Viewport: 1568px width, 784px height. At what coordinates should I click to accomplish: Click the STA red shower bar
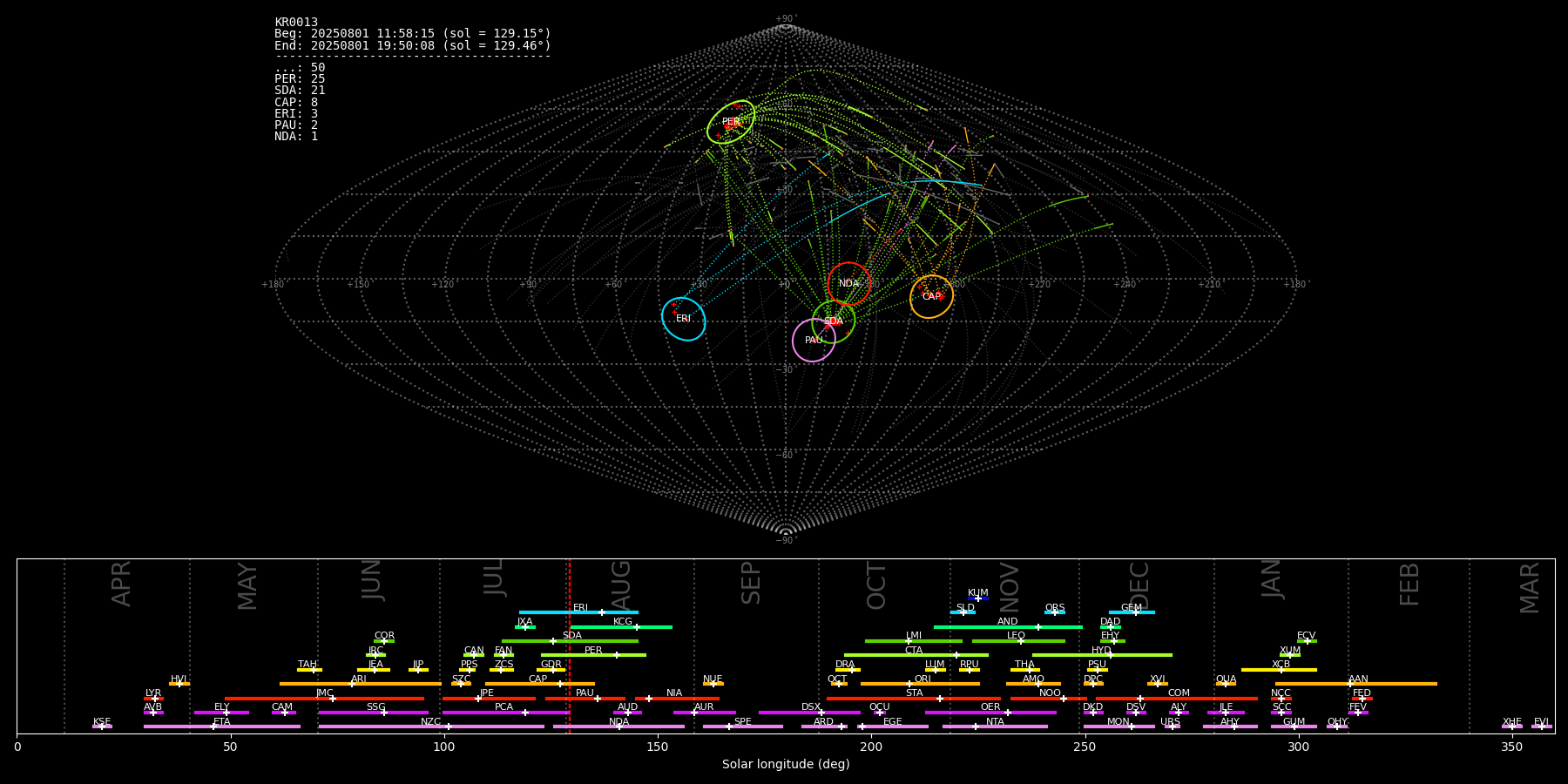(x=914, y=699)
